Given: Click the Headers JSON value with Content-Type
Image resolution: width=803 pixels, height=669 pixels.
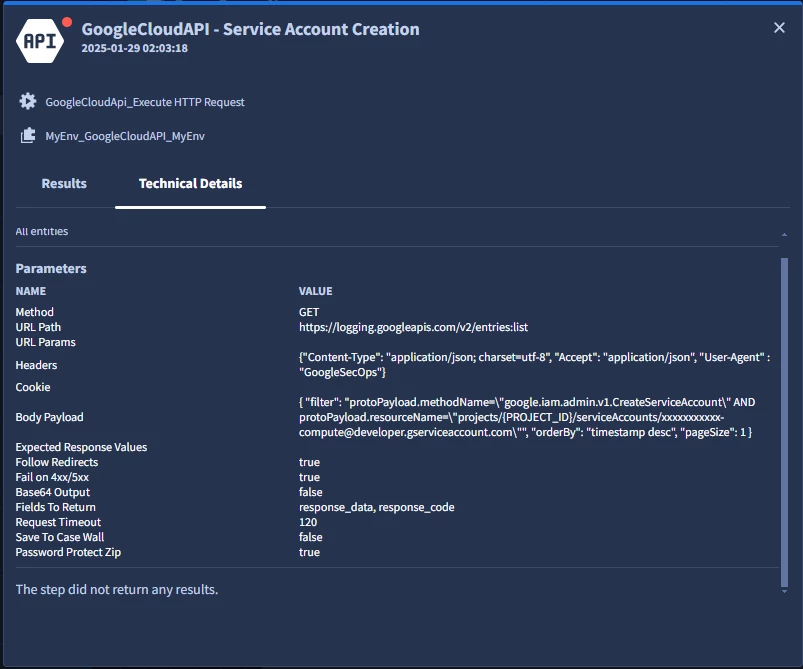Looking at the screenshot, I should coord(535,365).
